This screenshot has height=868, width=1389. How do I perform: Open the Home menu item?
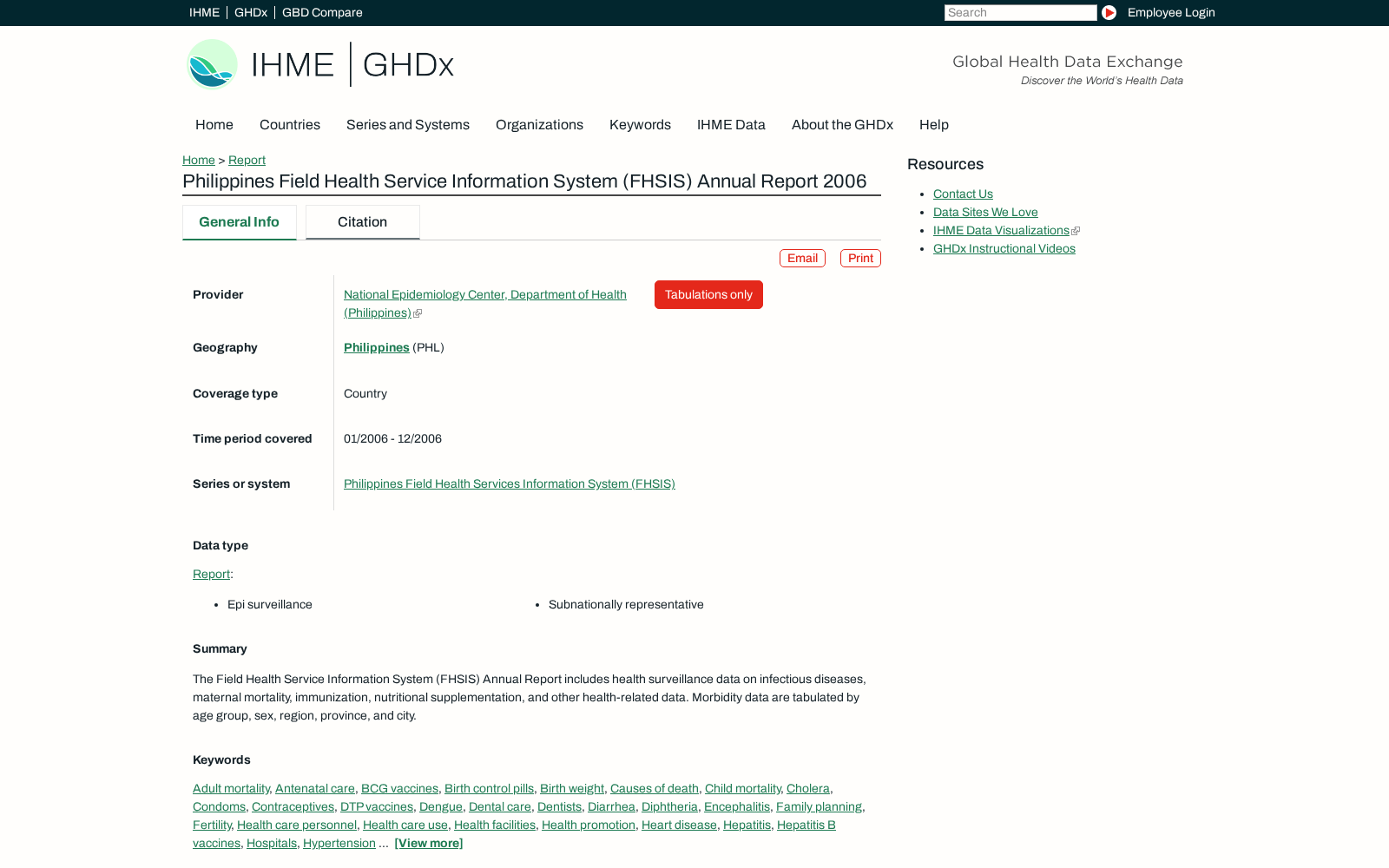tap(214, 125)
